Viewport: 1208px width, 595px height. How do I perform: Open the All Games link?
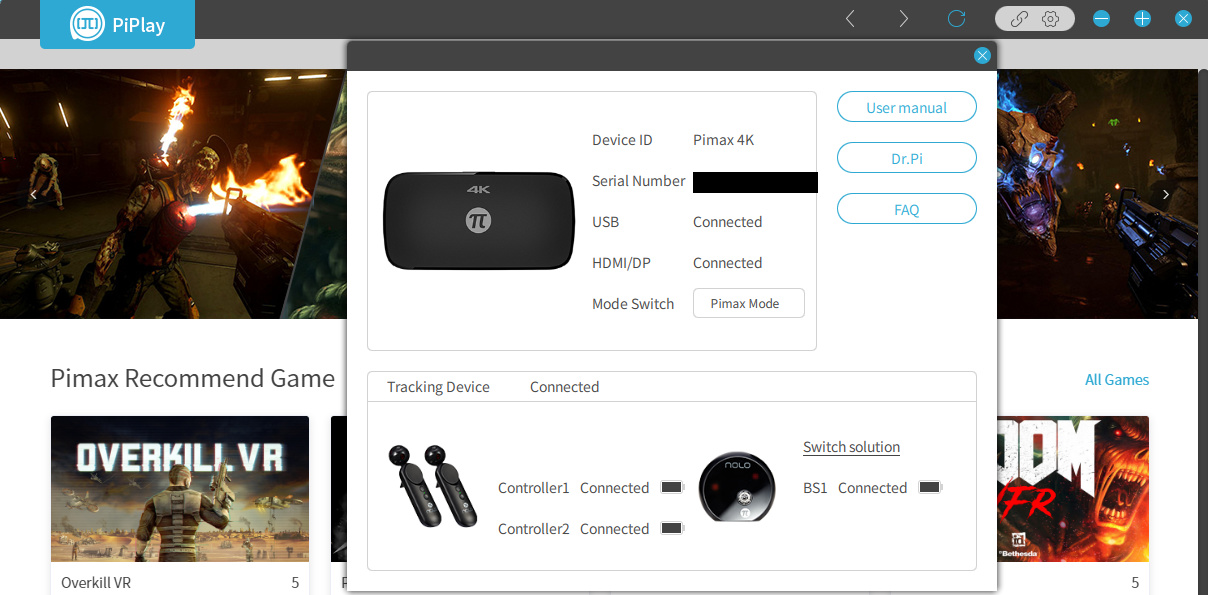click(x=1117, y=380)
